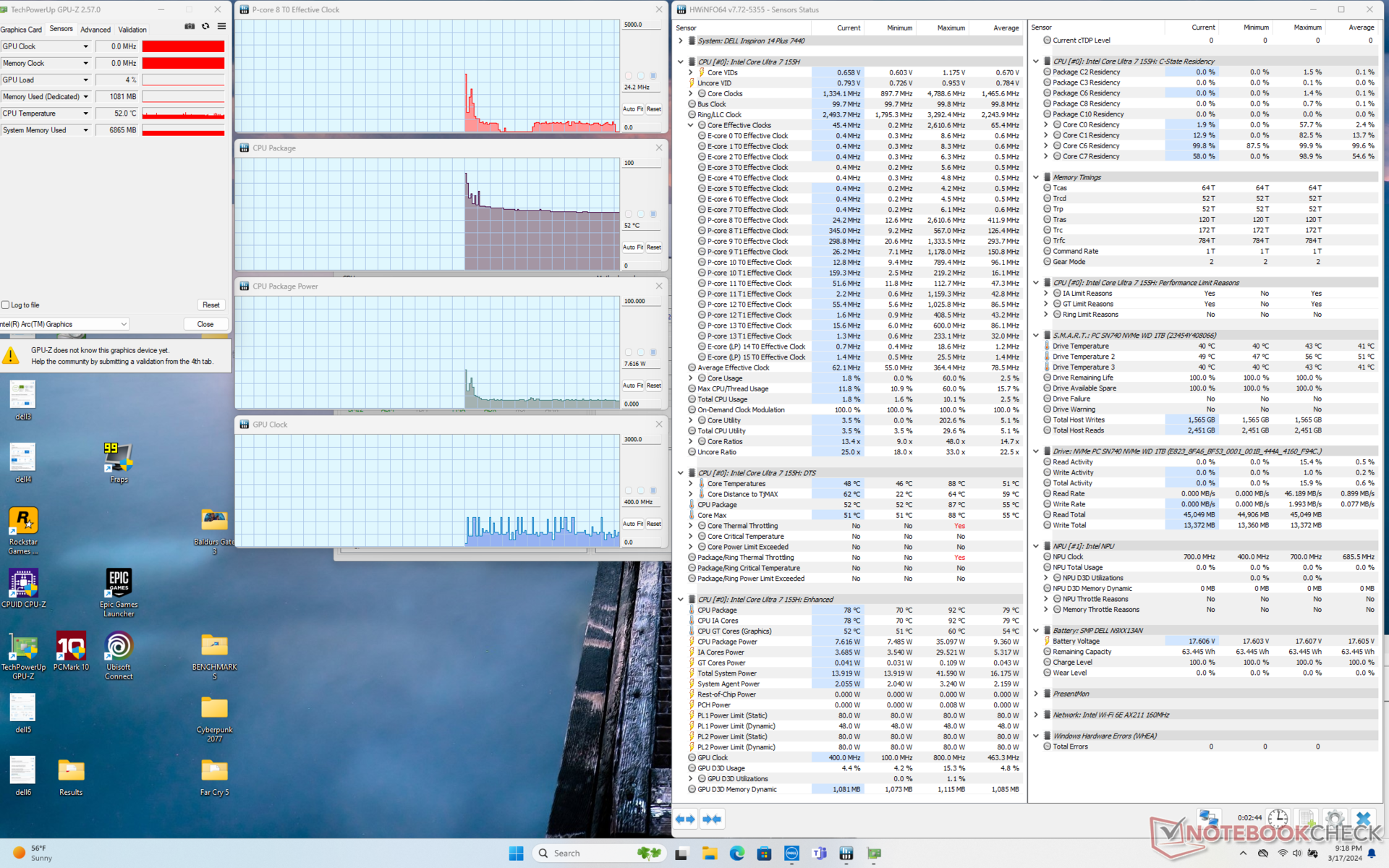Switch to the Advanced tab in GPU-Z

click(95, 30)
